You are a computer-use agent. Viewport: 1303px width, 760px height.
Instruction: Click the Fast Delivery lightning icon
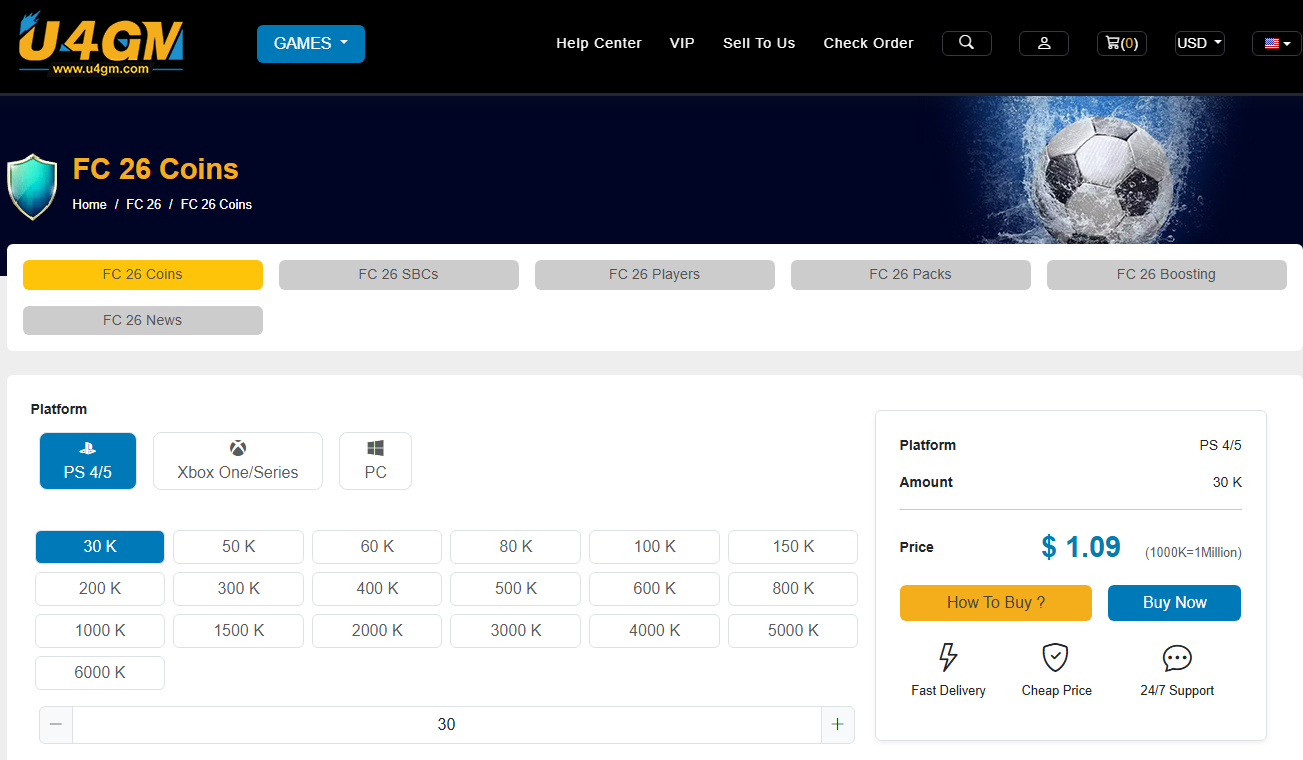(x=948, y=657)
